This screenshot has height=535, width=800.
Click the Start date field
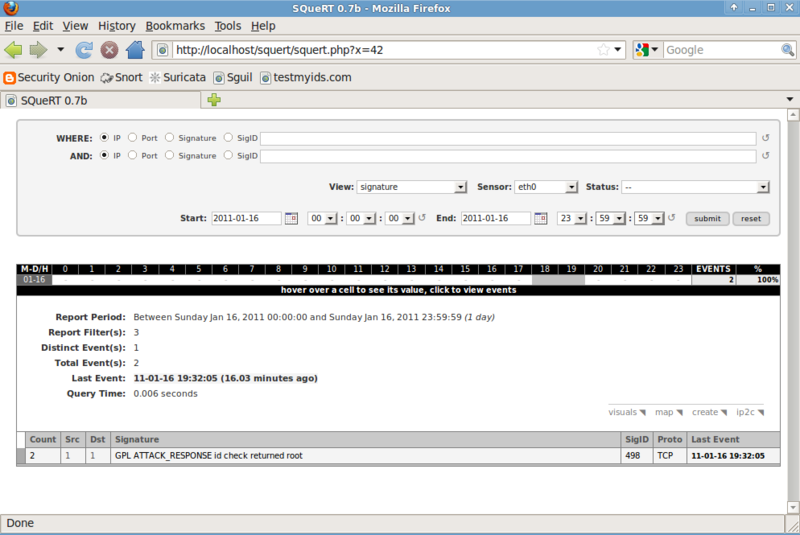(x=246, y=218)
